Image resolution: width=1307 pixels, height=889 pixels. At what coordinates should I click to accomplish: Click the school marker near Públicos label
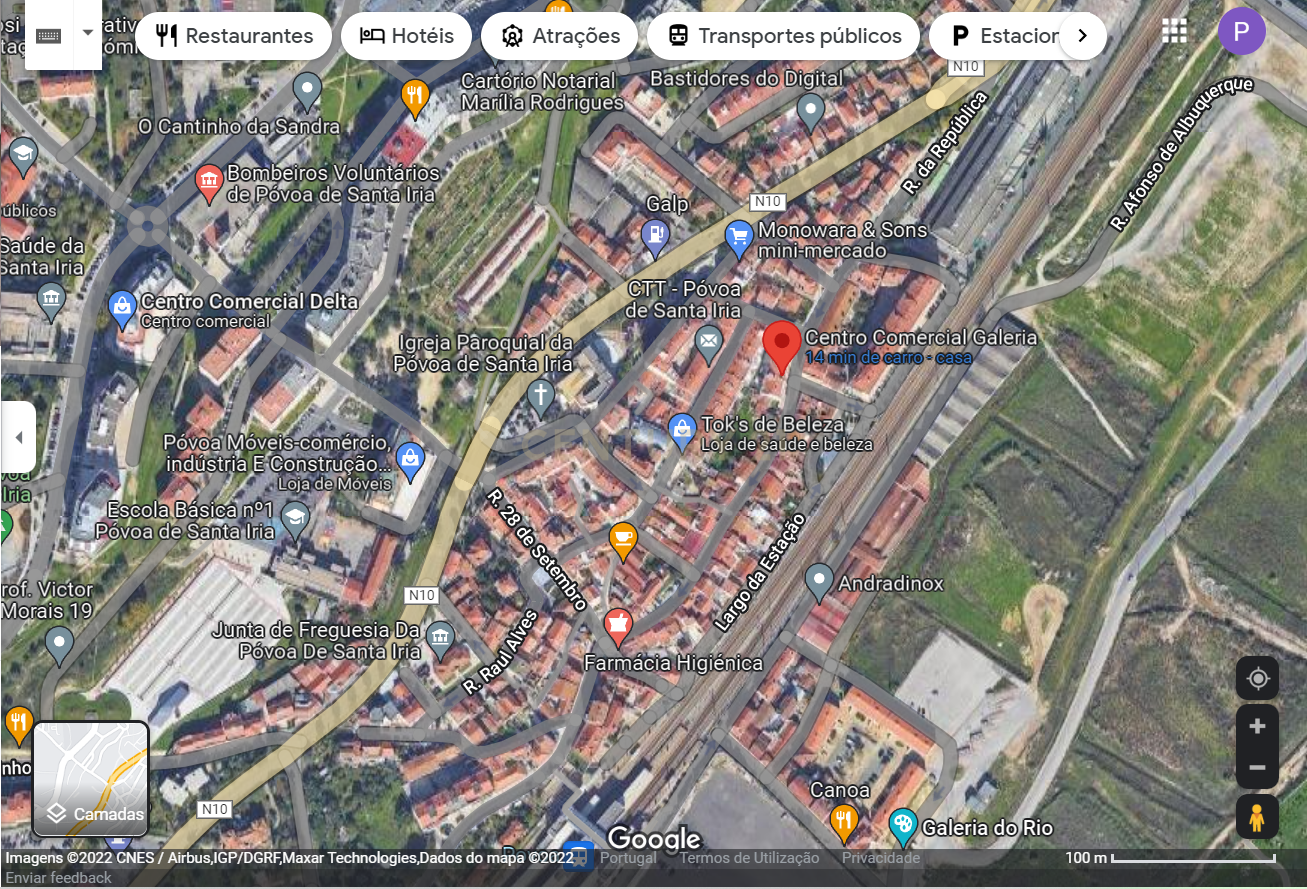click(21, 156)
